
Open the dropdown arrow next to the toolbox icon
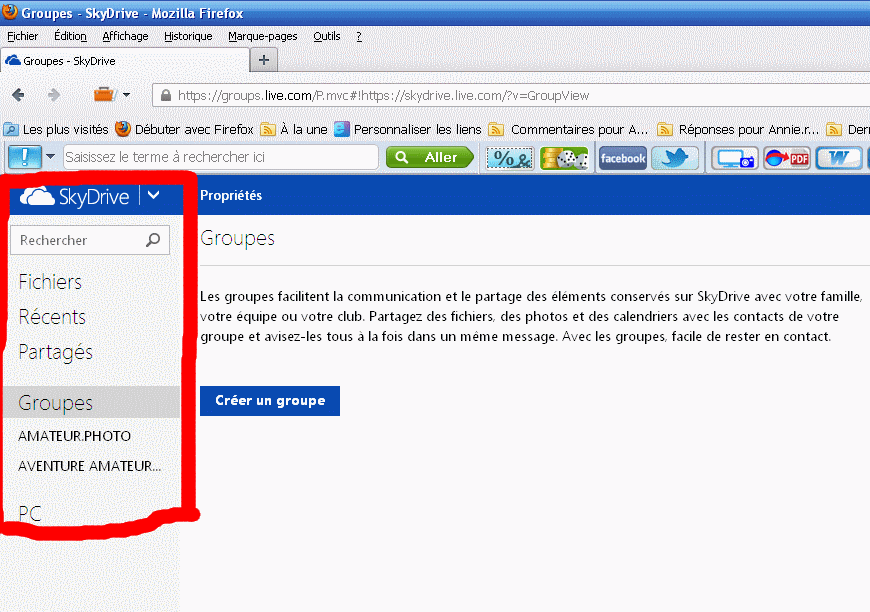[127, 95]
